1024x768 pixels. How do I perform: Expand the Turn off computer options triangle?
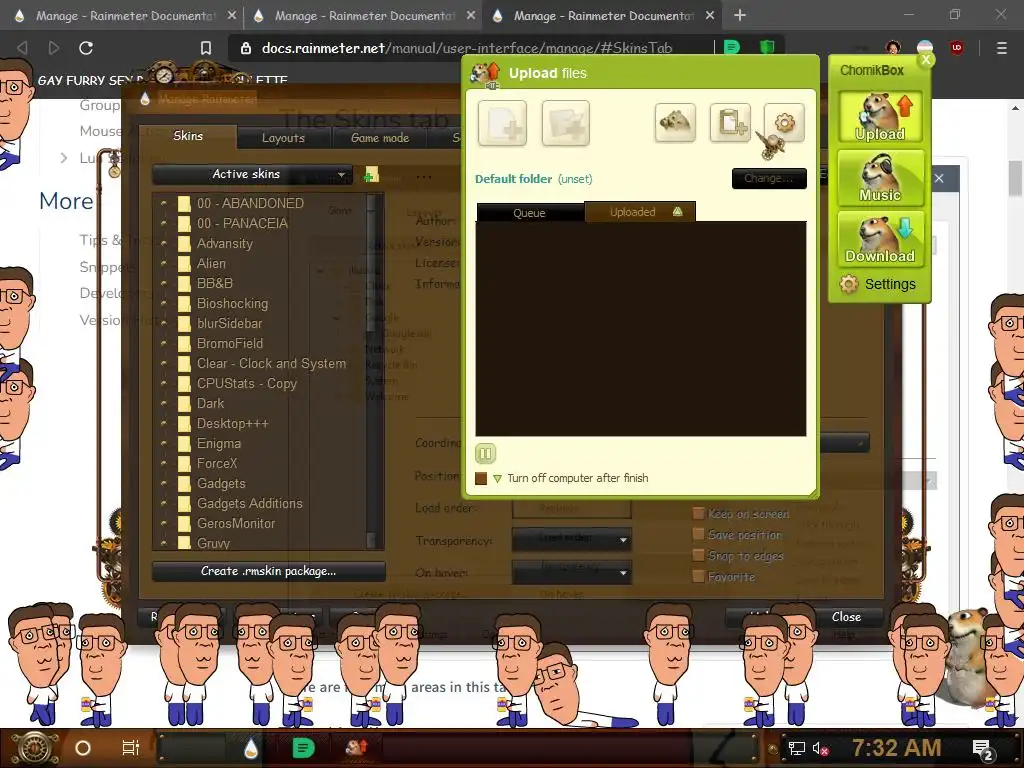[x=498, y=479]
